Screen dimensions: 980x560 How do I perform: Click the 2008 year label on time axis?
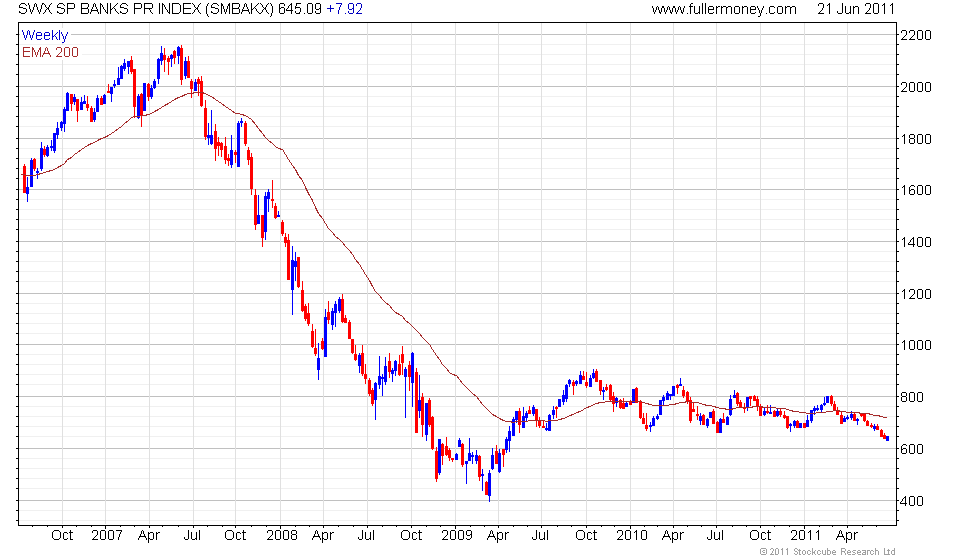(282, 536)
